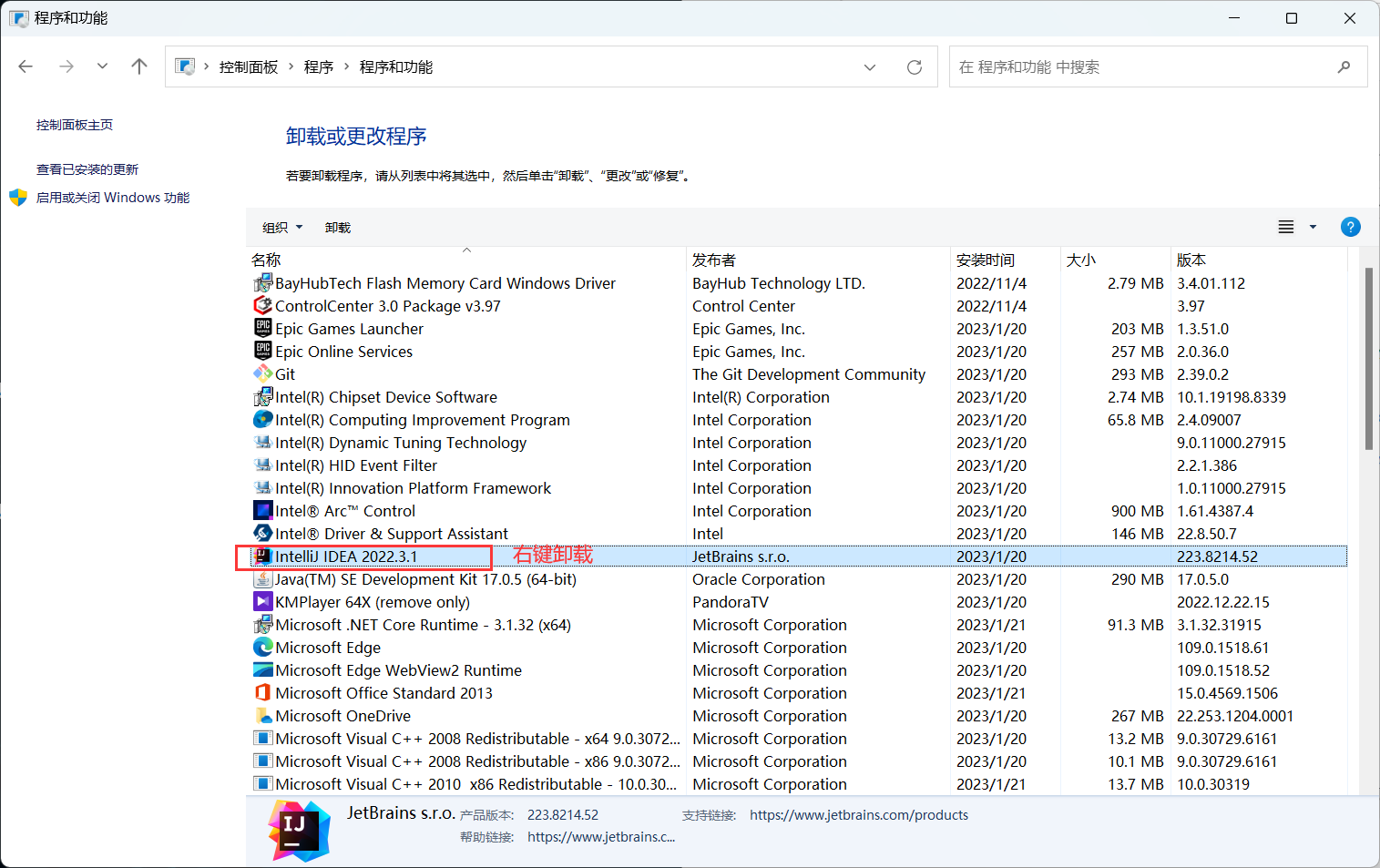This screenshot has height=868, width=1380.
Task: Click Intel Dynamic Tuning Technology icon
Action: pos(263,442)
